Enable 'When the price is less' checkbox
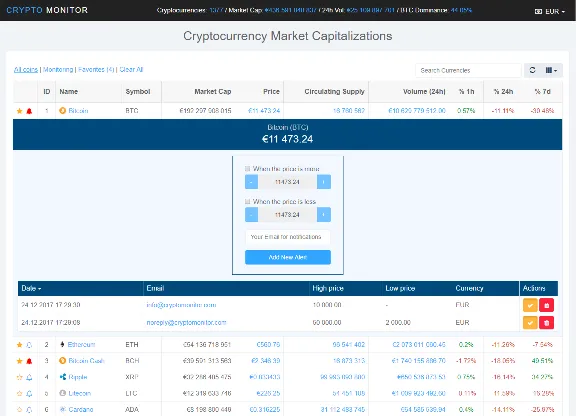This screenshot has height=416, width=576. click(x=248, y=202)
